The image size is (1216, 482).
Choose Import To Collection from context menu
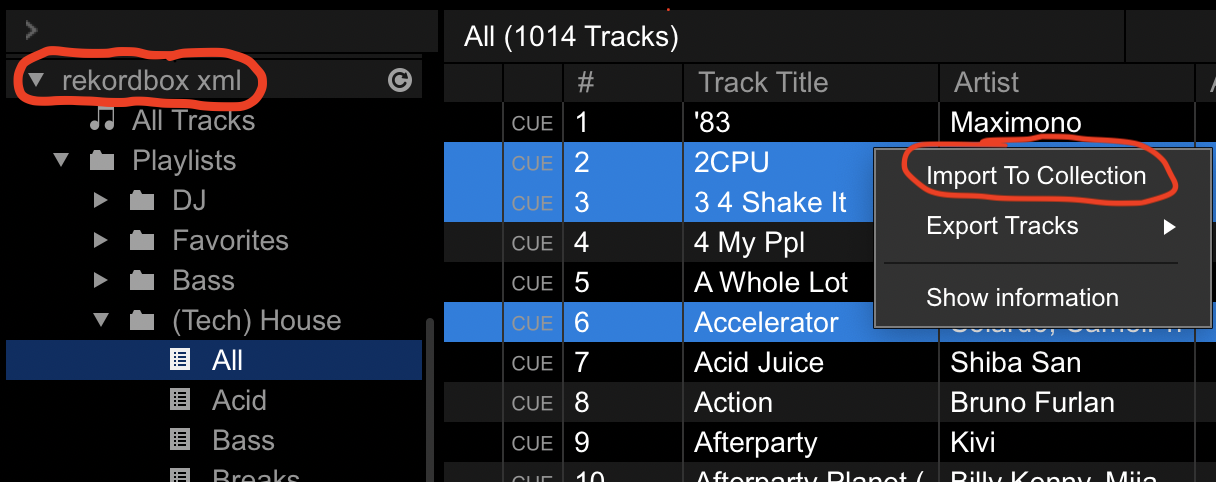click(1036, 176)
